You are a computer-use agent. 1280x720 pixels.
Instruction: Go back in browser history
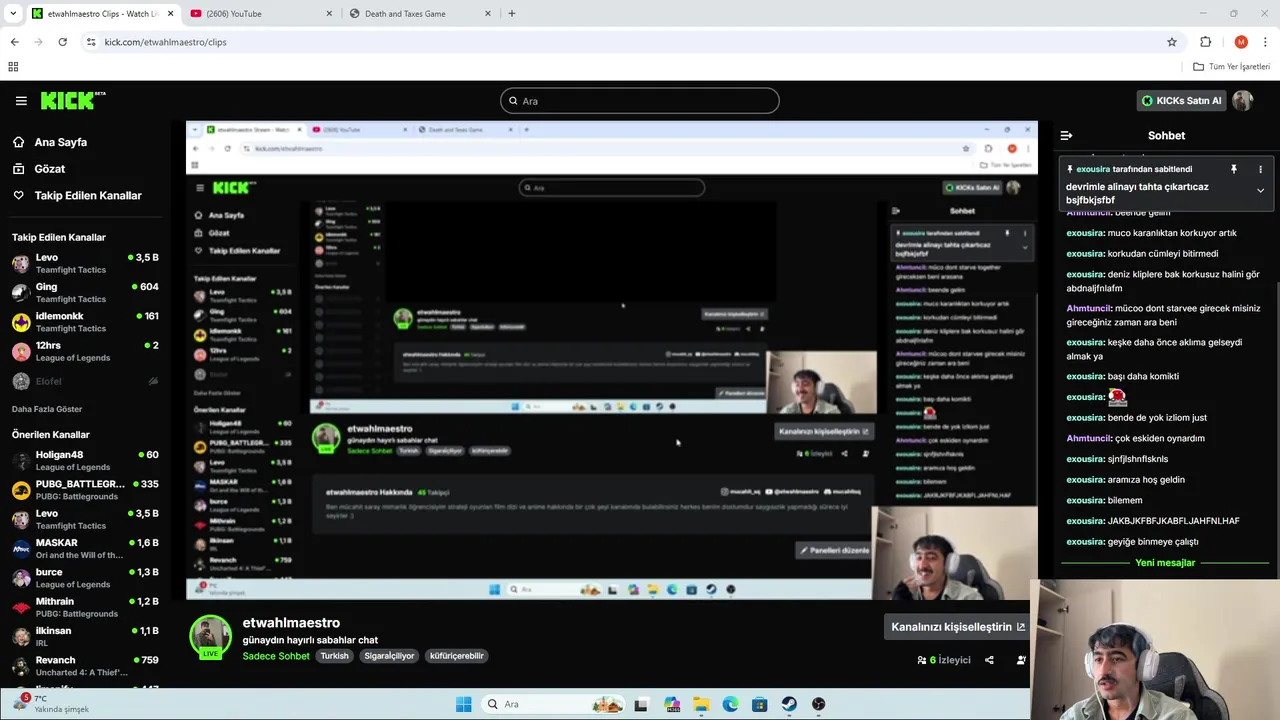(x=14, y=42)
